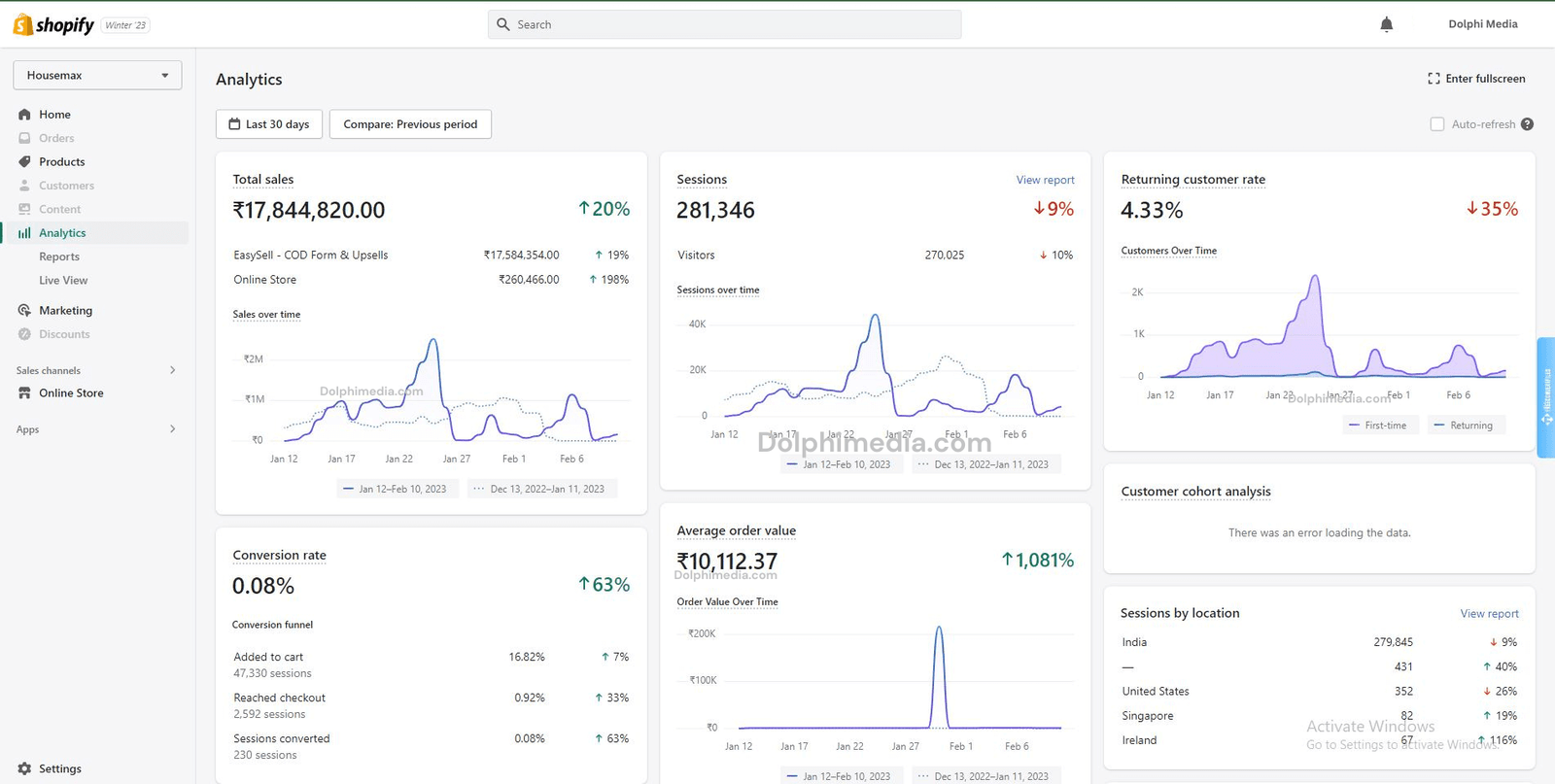The height and width of the screenshot is (784, 1555).
Task: Click the Home icon in sidebar
Action: click(24, 115)
